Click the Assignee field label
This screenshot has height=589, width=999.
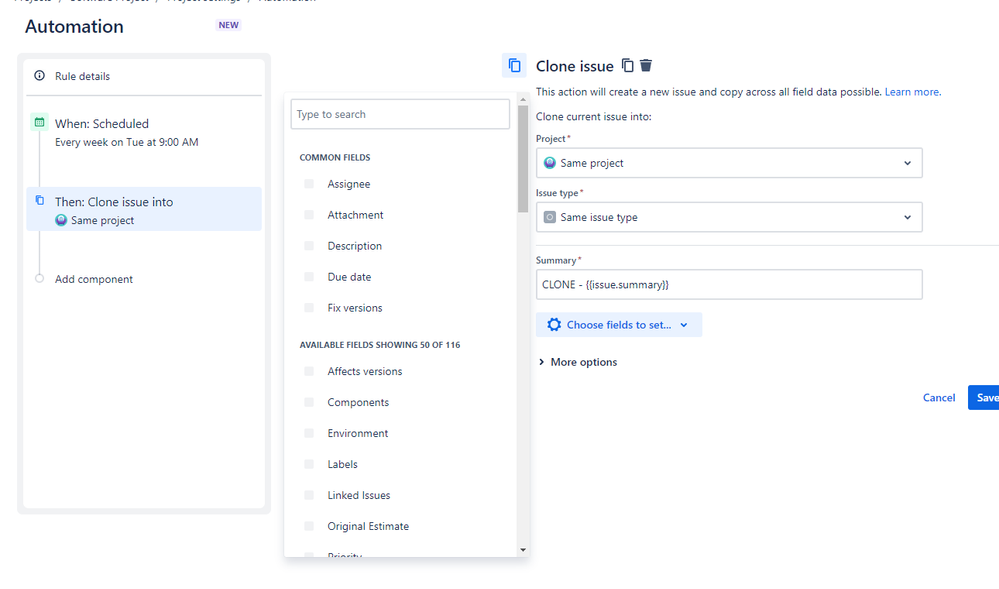tap(349, 184)
